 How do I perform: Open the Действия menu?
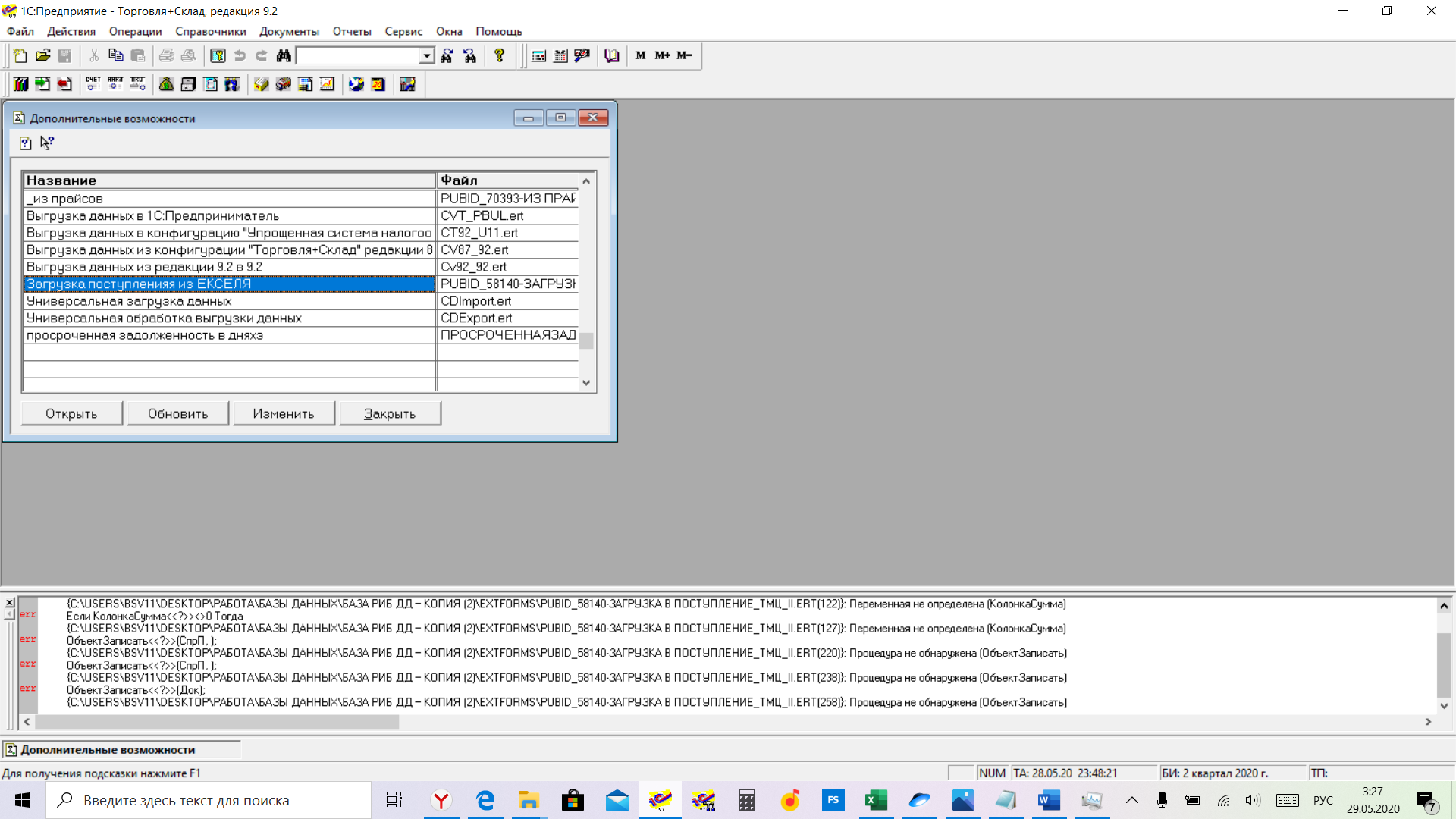(71, 31)
